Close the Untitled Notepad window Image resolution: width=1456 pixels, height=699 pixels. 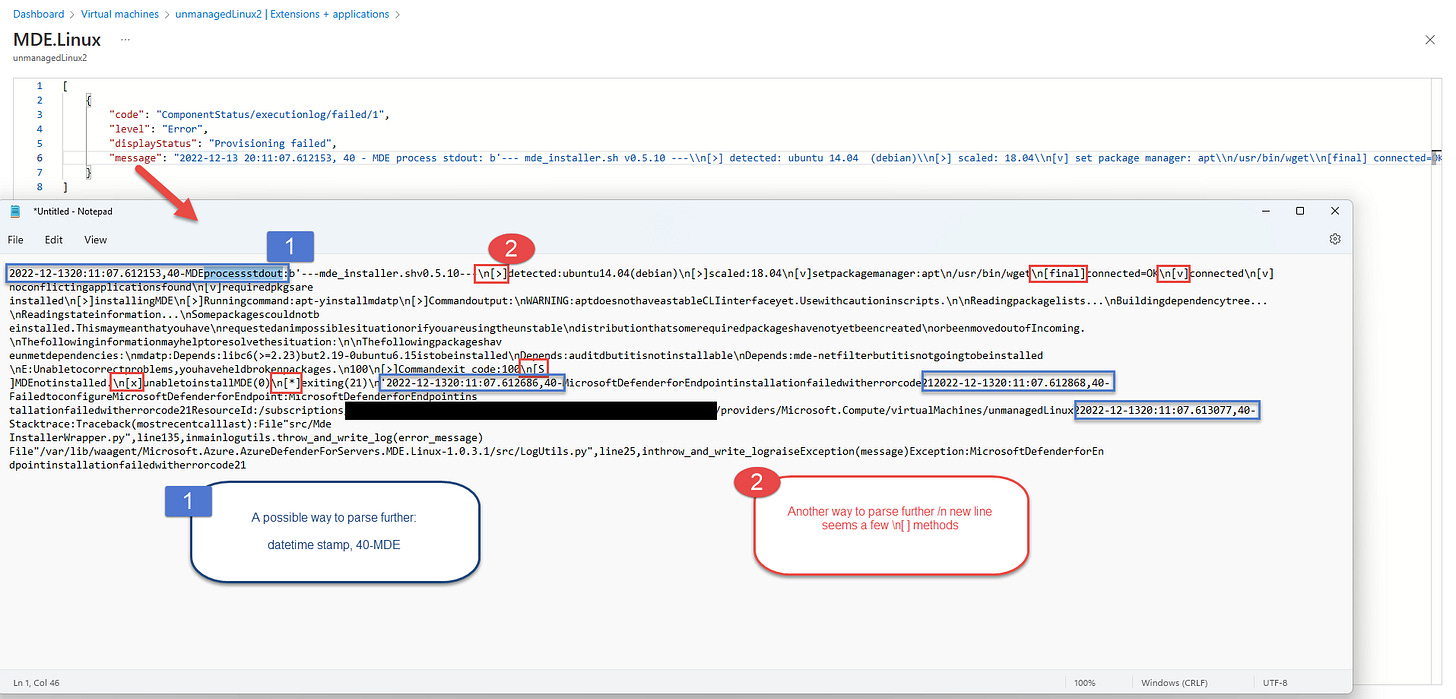click(1334, 211)
